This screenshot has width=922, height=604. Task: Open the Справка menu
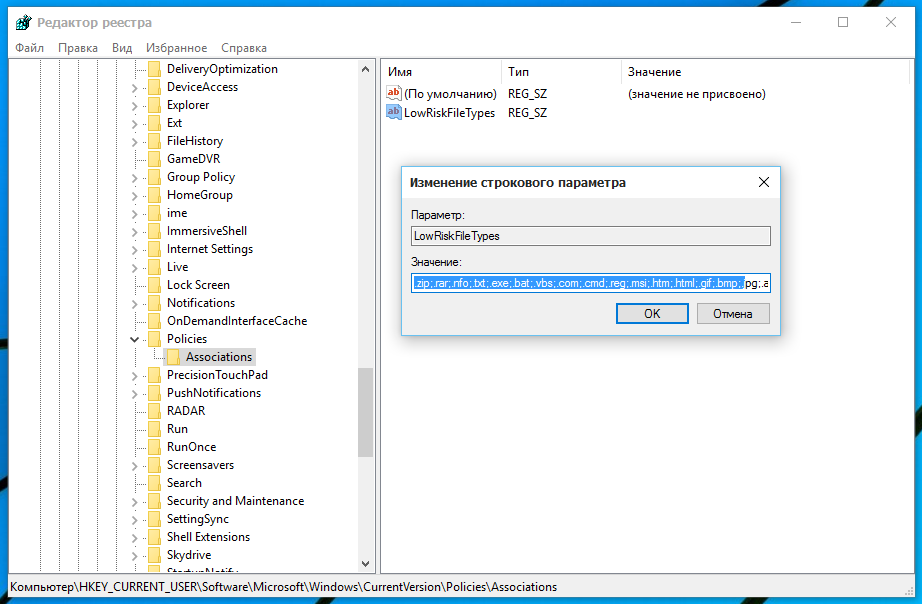click(243, 48)
